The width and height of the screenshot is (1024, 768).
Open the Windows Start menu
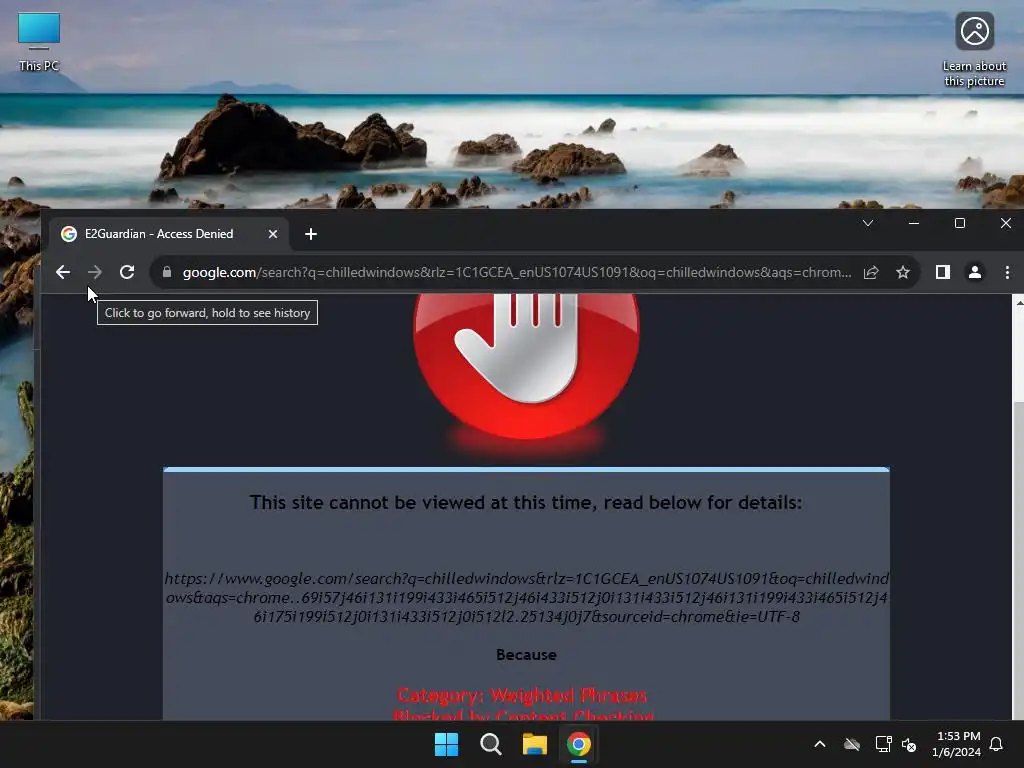(447, 744)
